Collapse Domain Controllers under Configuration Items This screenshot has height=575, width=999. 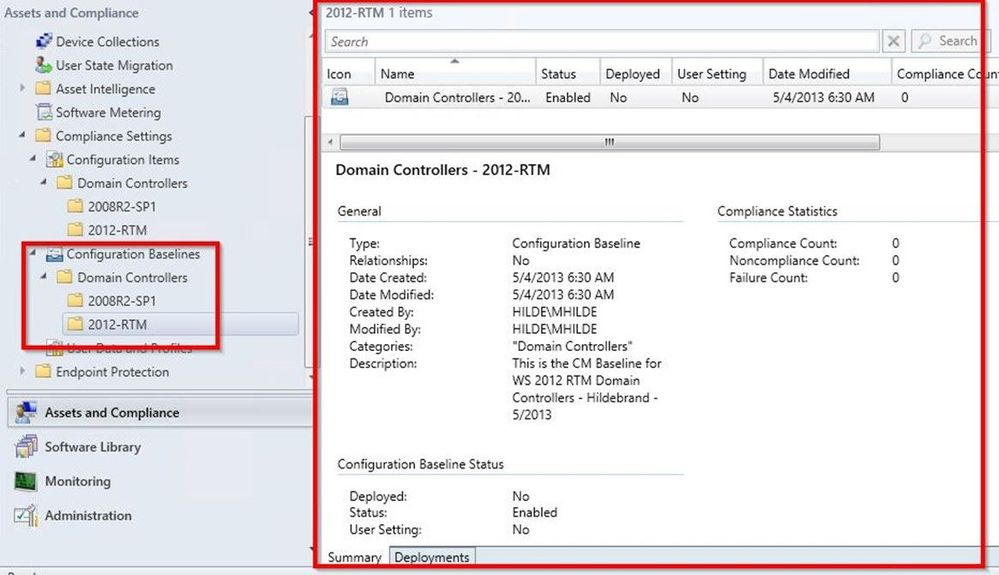(x=44, y=181)
